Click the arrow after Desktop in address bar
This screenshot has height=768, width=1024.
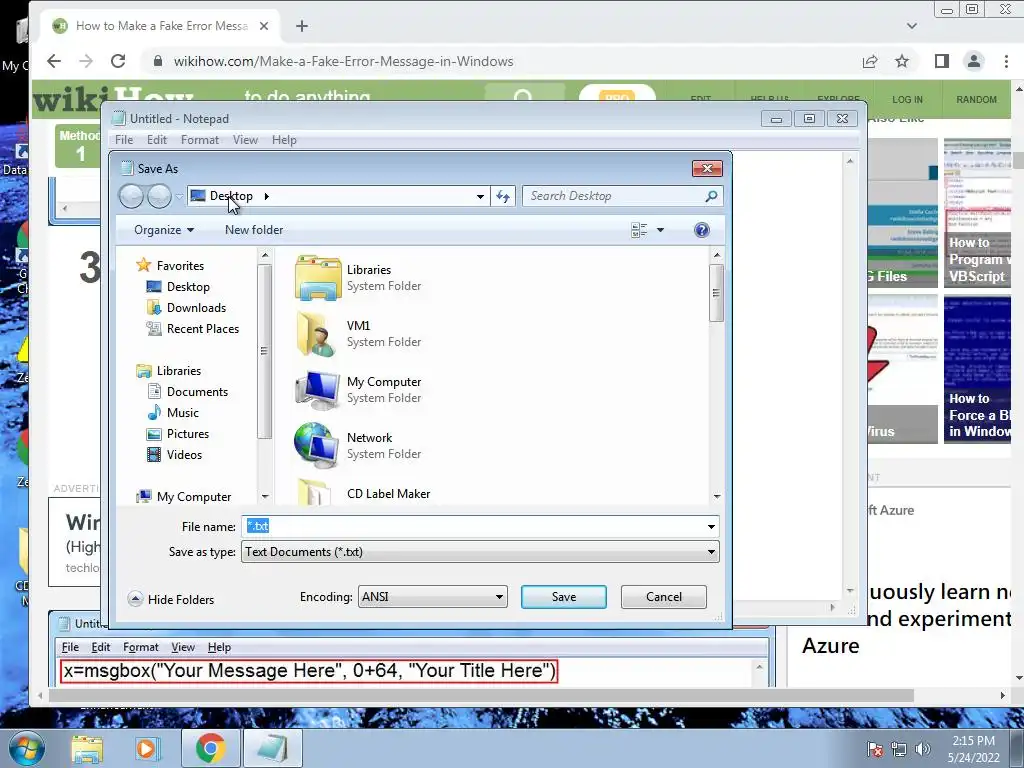[266, 196]
